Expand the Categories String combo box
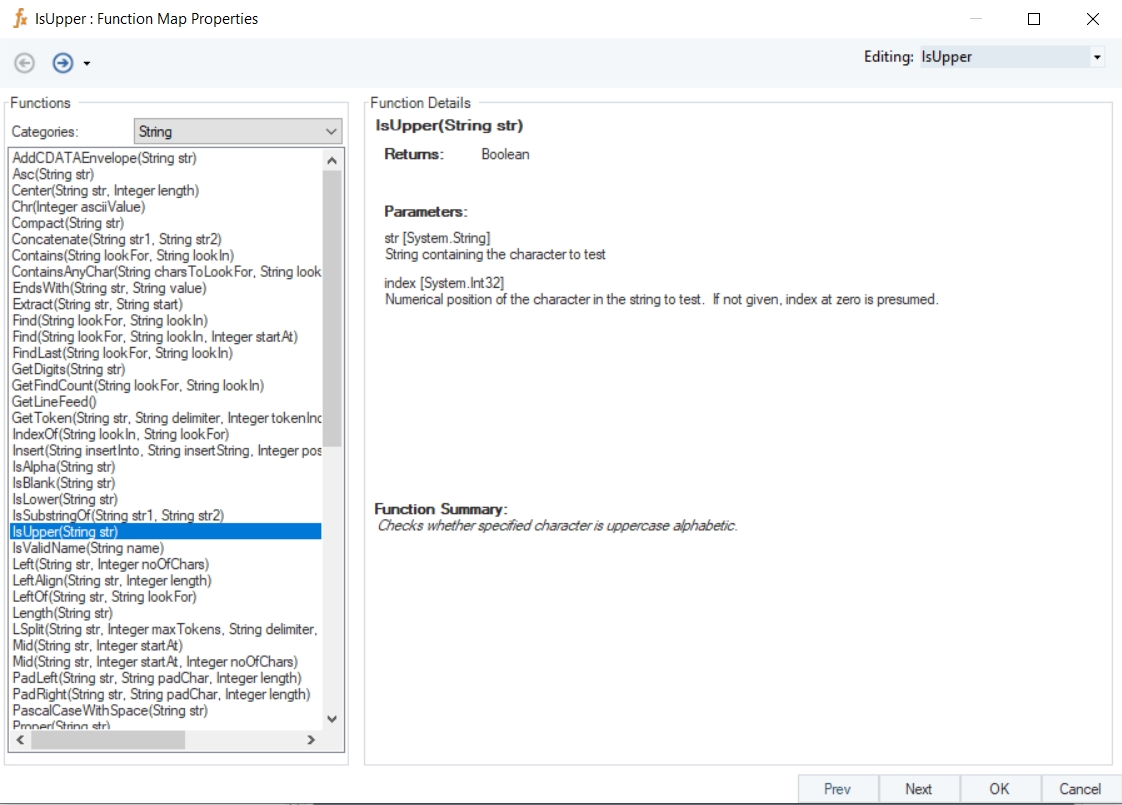The image size is (1122, 805). (331, 131)
